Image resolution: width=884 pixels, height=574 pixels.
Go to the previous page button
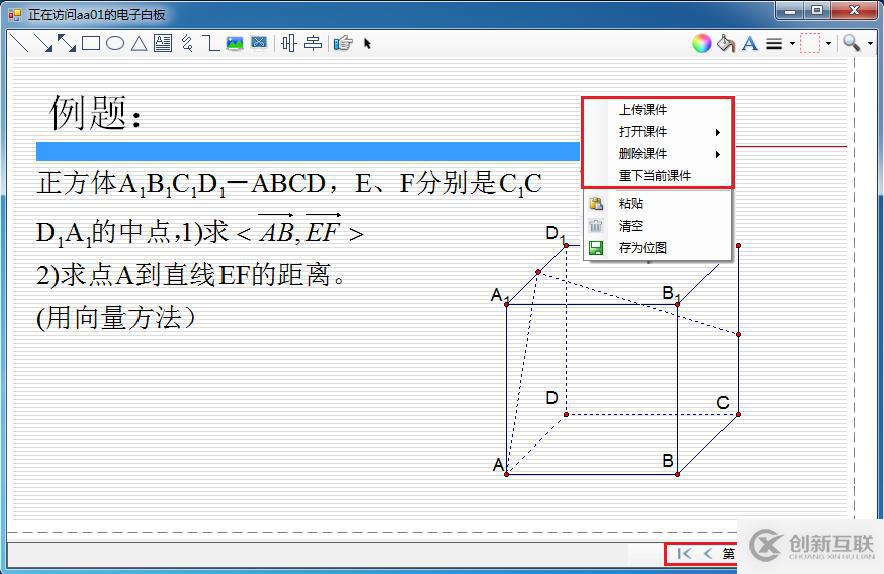click(x=708, y=554)
